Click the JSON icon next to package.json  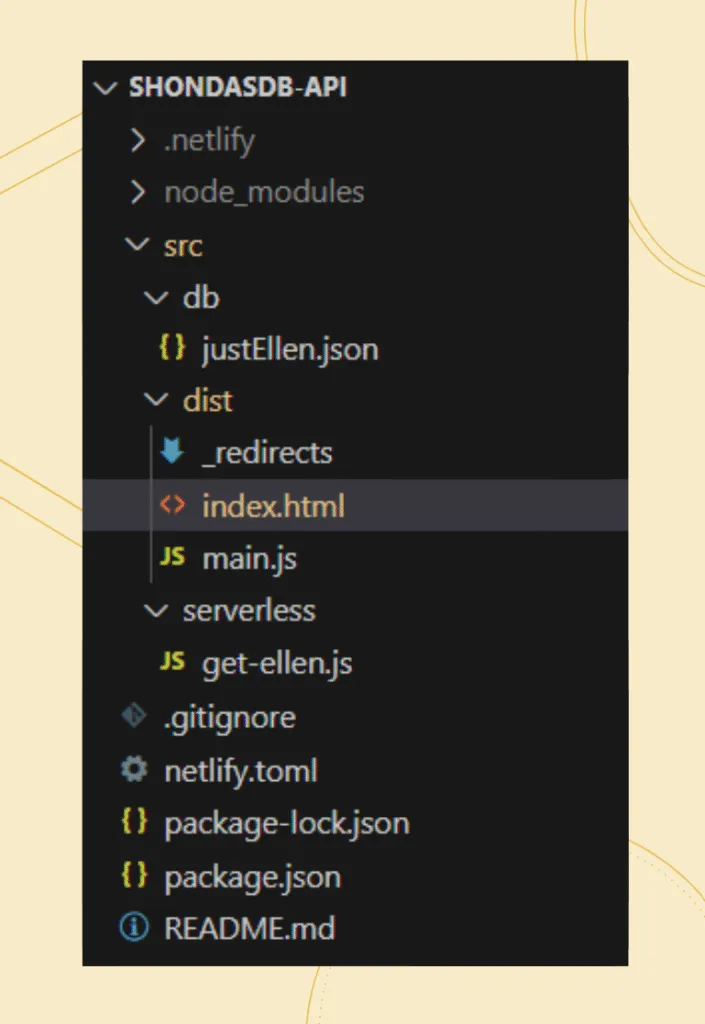click(135, 875)
